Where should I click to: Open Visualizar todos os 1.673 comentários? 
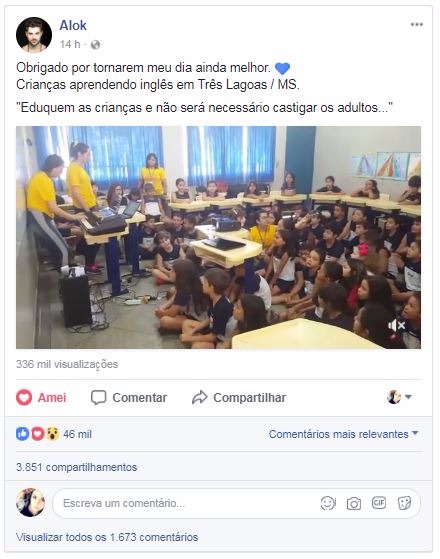pyautogui.click(x=107, y=537)
